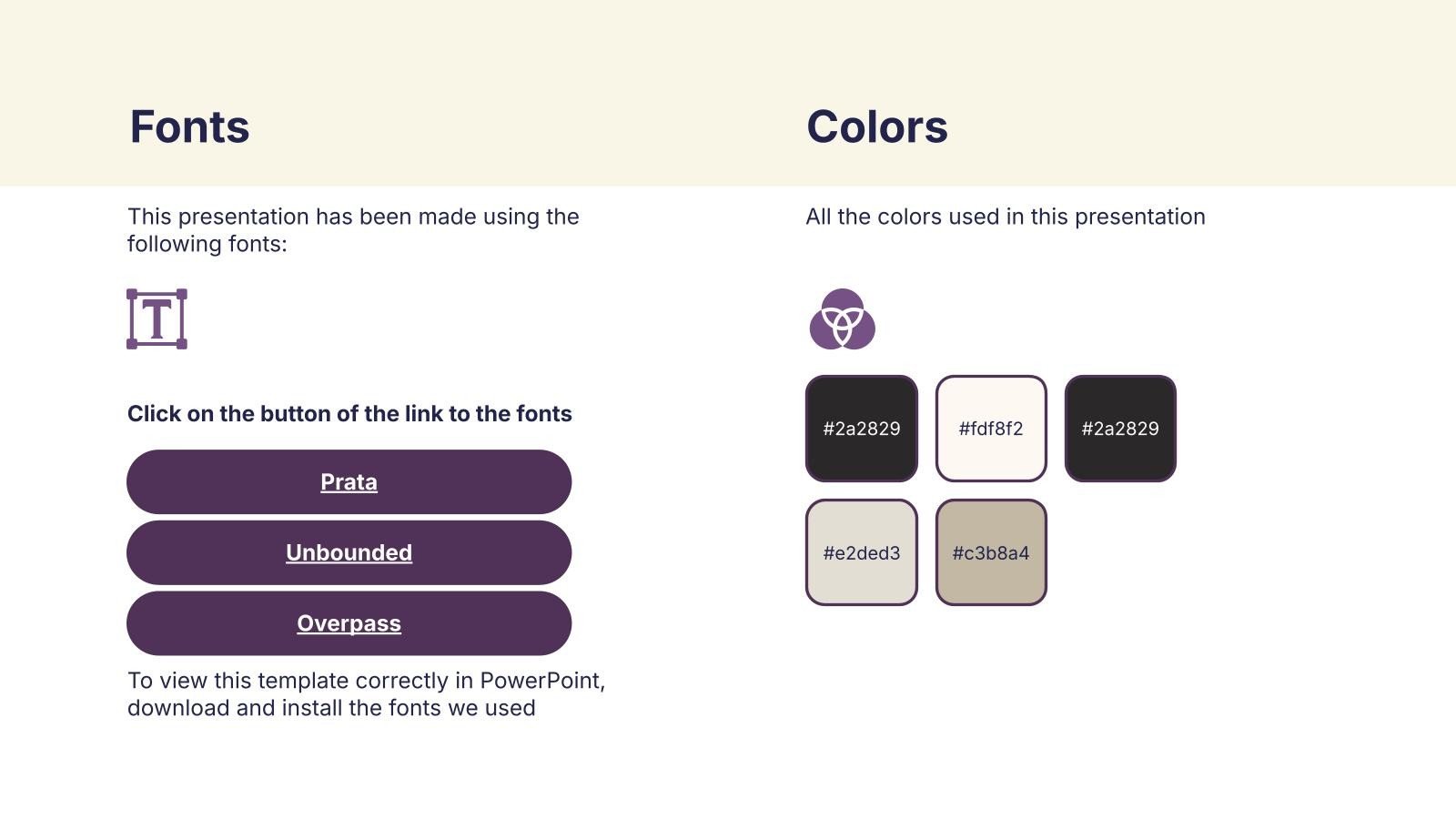
Task: Select the Fonts heading
Action: [x=189, y=126]
